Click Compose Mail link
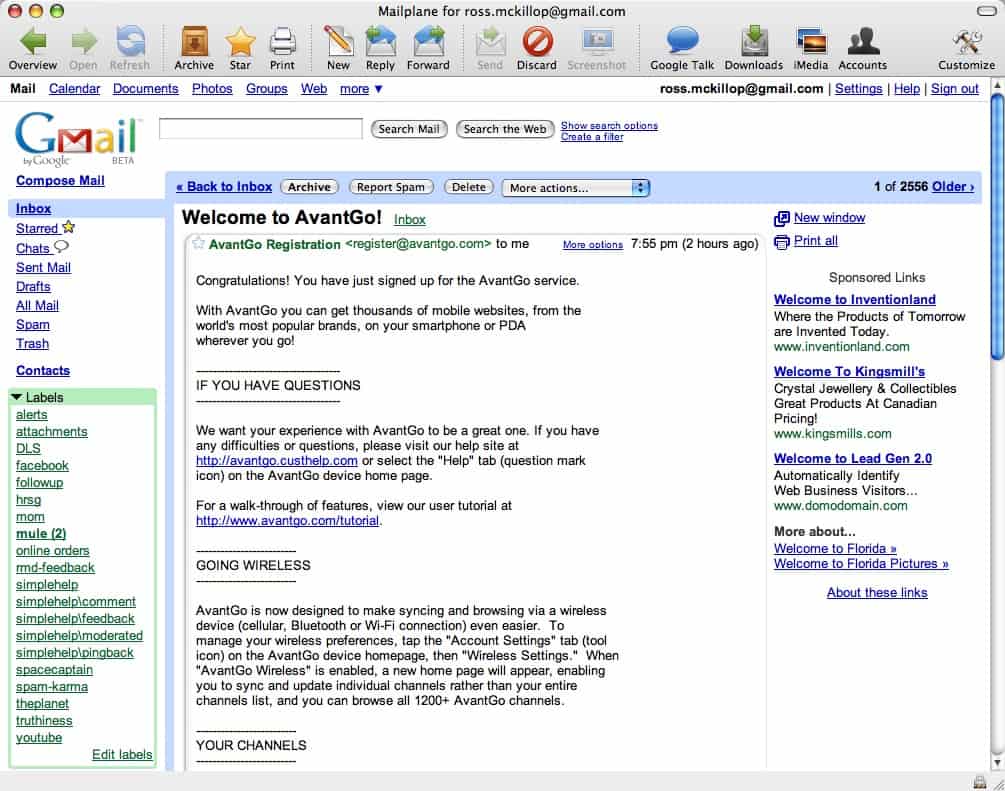1005x791 pixels. tap(60, 181)
